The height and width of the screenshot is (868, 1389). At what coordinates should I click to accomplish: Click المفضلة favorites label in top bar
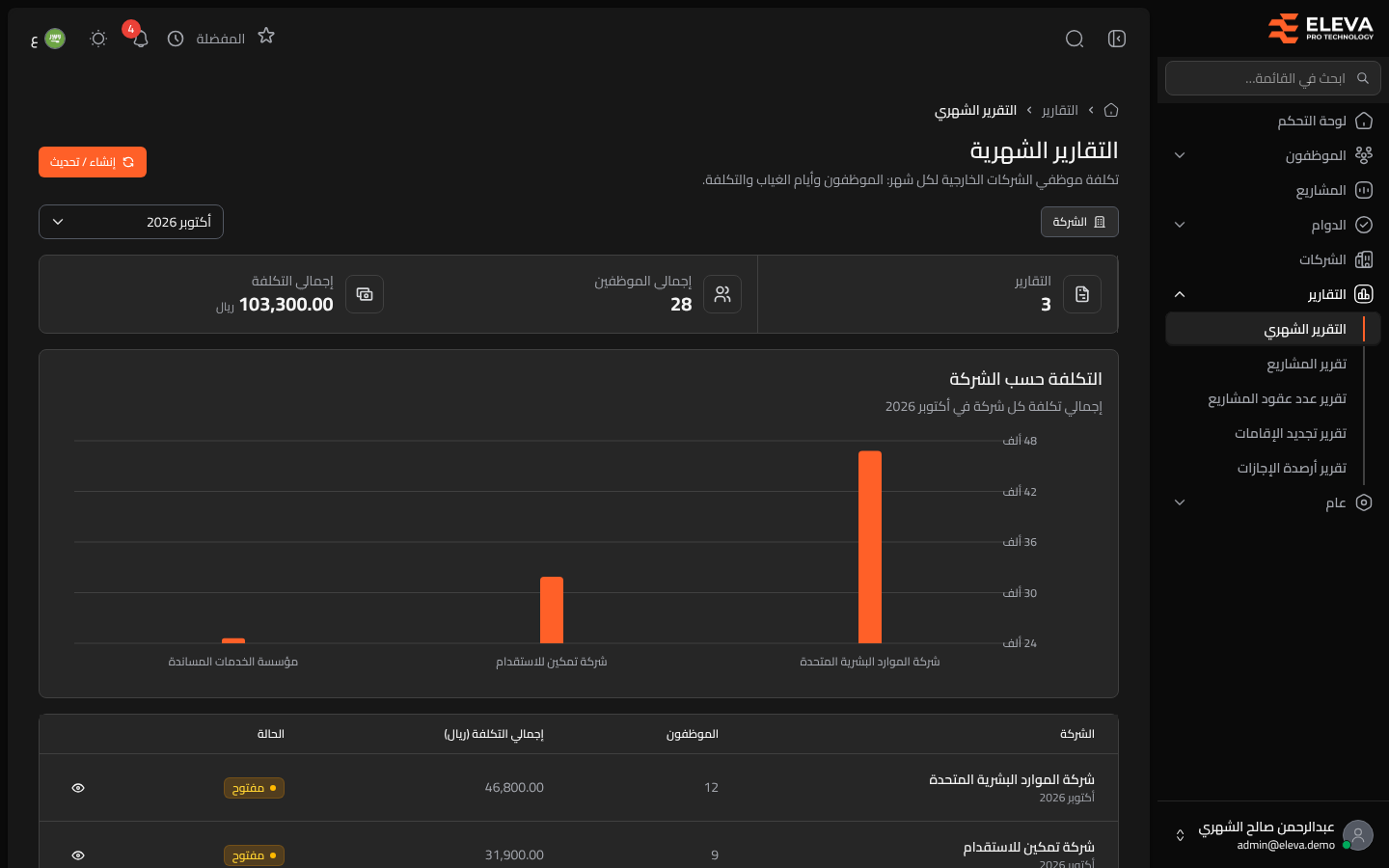tap(221, 39)
